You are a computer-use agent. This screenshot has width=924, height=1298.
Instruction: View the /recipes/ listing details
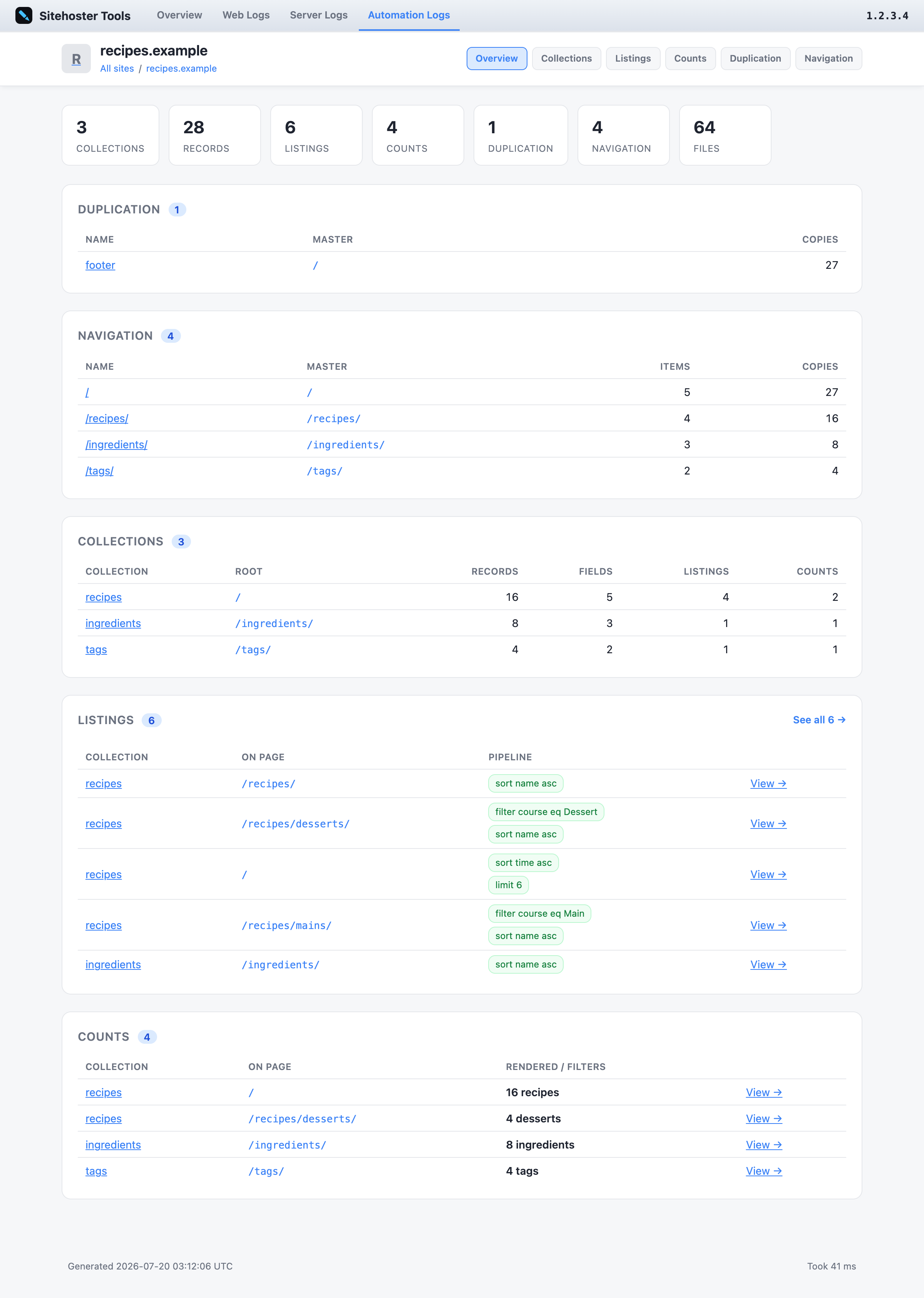pyautogui.click(x=768, y=783)
